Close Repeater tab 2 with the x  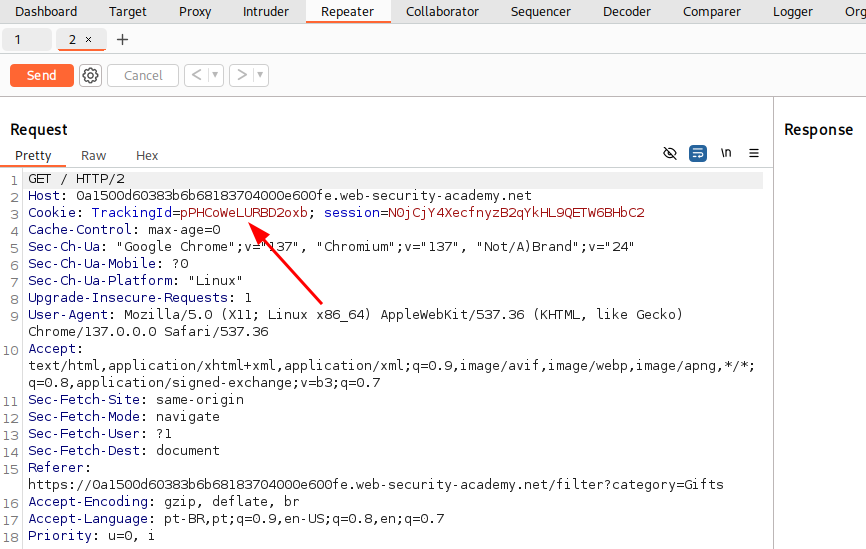[x=88, y=40]
